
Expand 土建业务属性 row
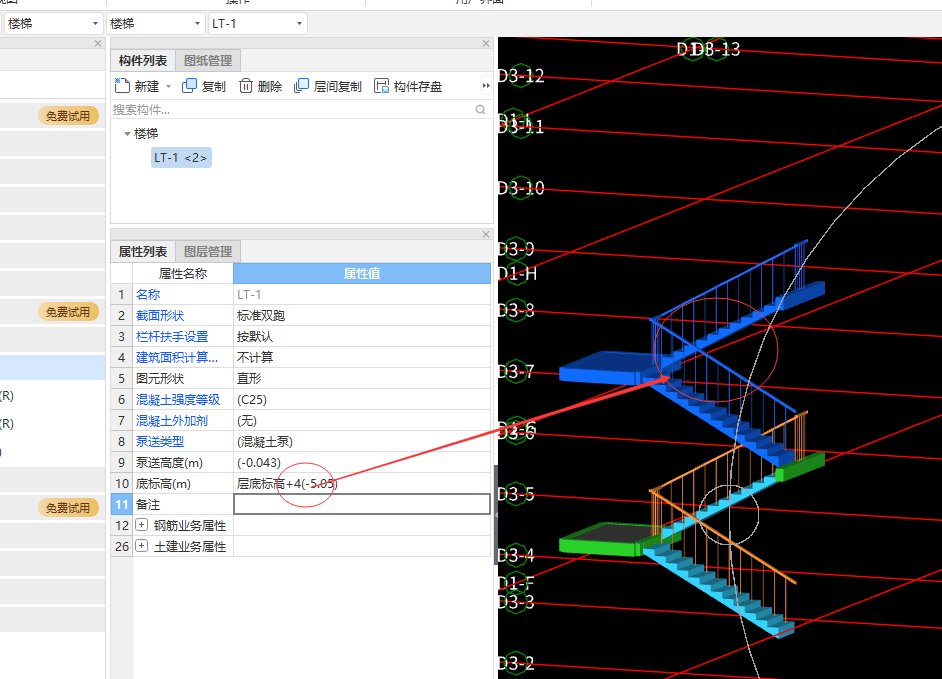pos(141,546)
